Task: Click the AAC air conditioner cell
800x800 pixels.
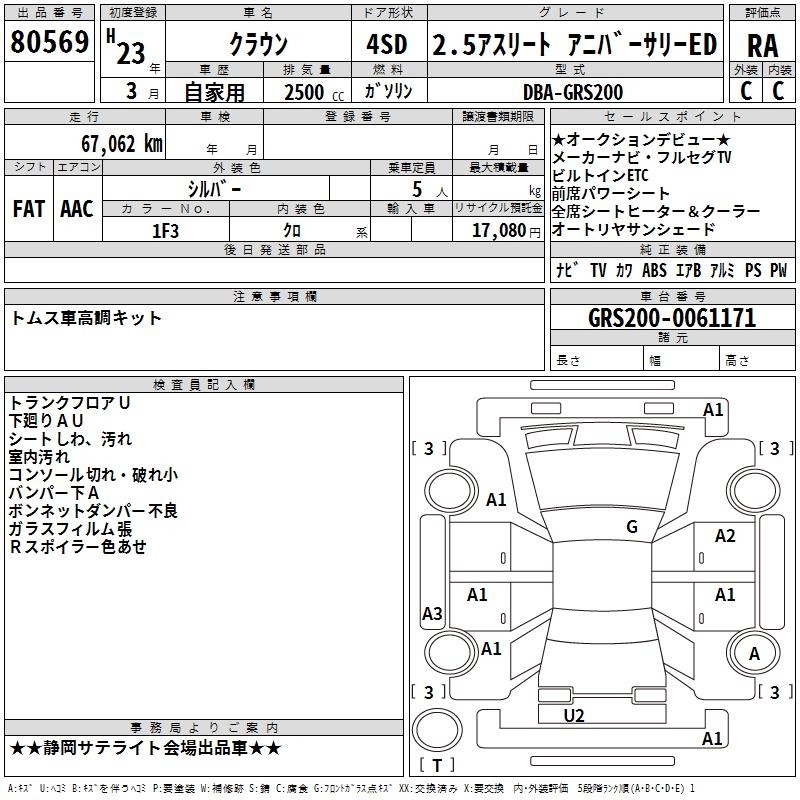Action: pos(77,209)
